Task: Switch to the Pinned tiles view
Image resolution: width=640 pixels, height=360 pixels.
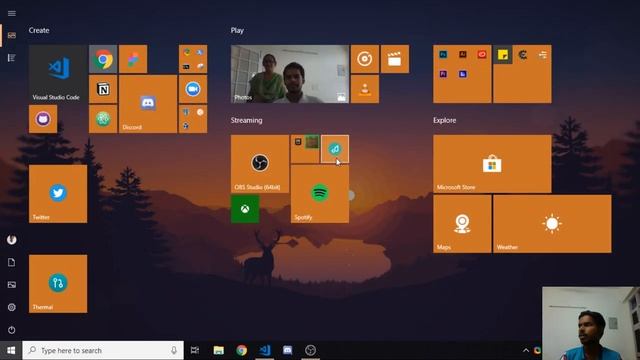Action: point(11,35)
